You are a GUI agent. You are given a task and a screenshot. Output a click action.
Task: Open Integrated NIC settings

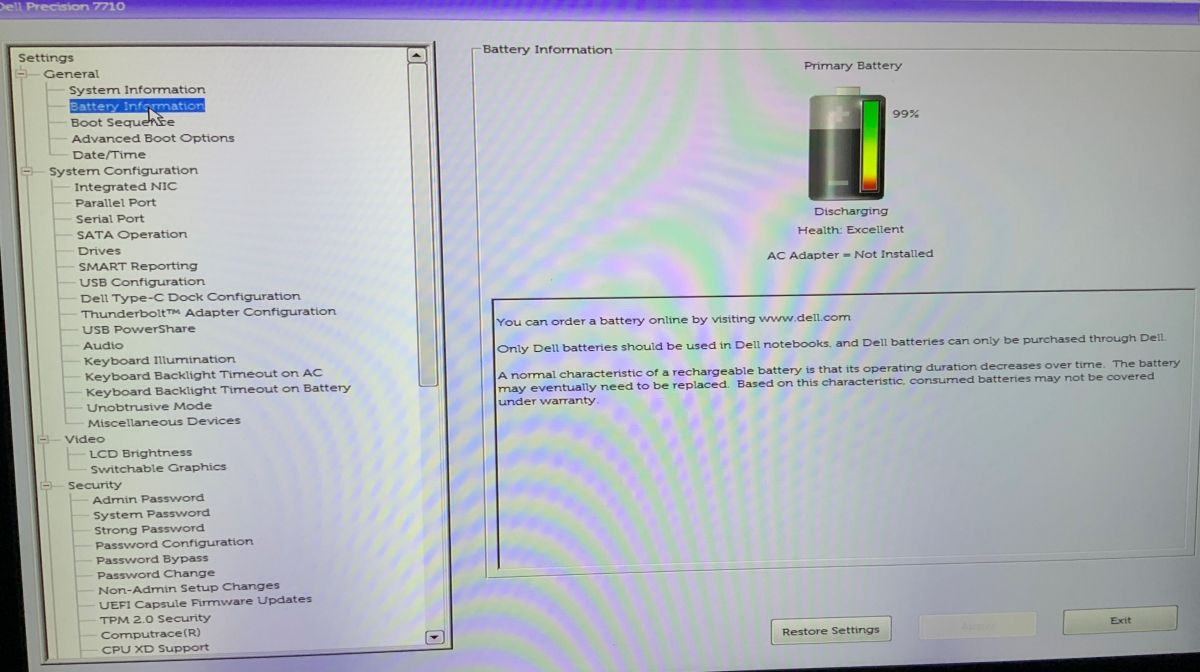(x=125, y=187)
